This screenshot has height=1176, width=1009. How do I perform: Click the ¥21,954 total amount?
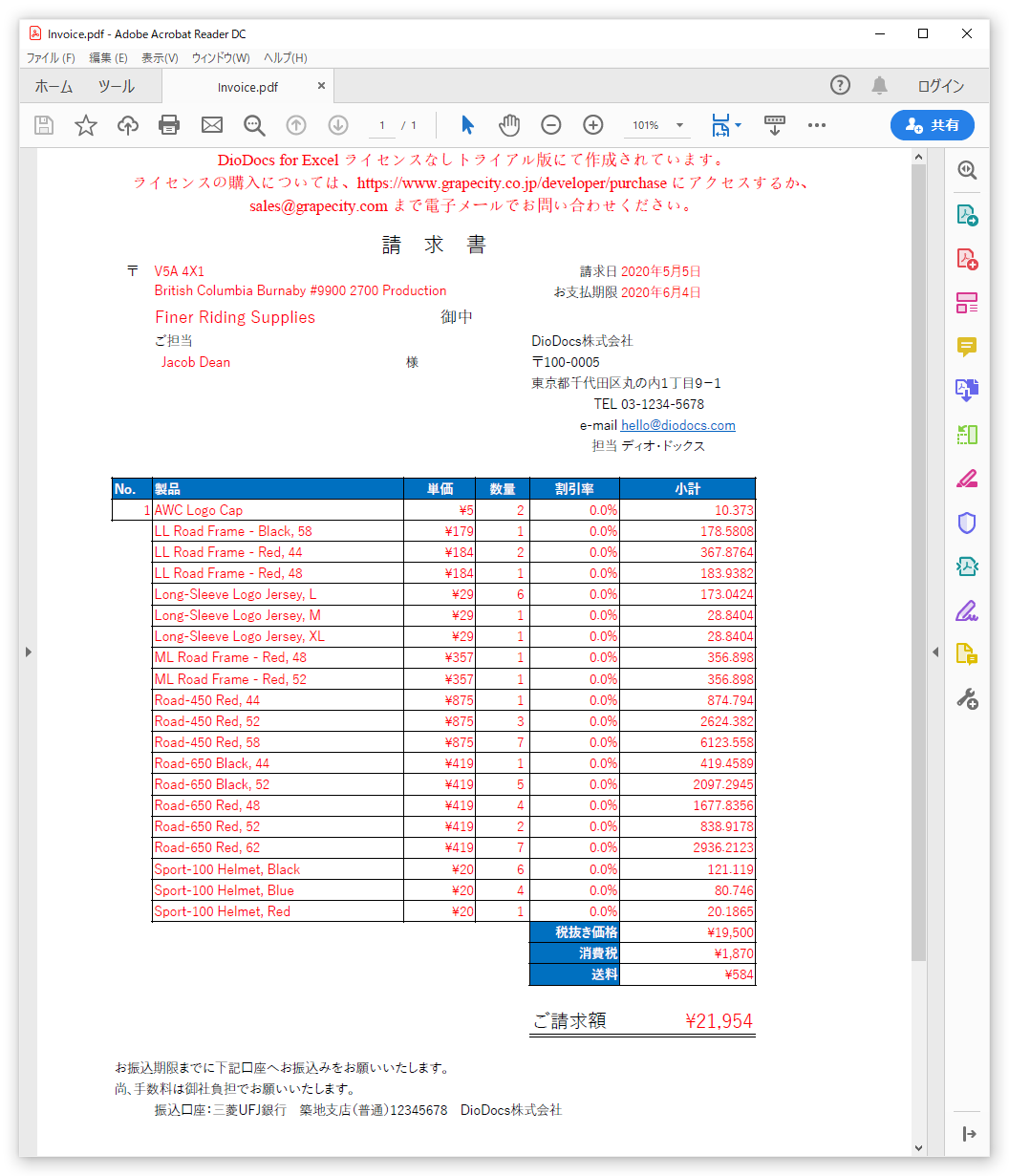[x=719, y=1021]
